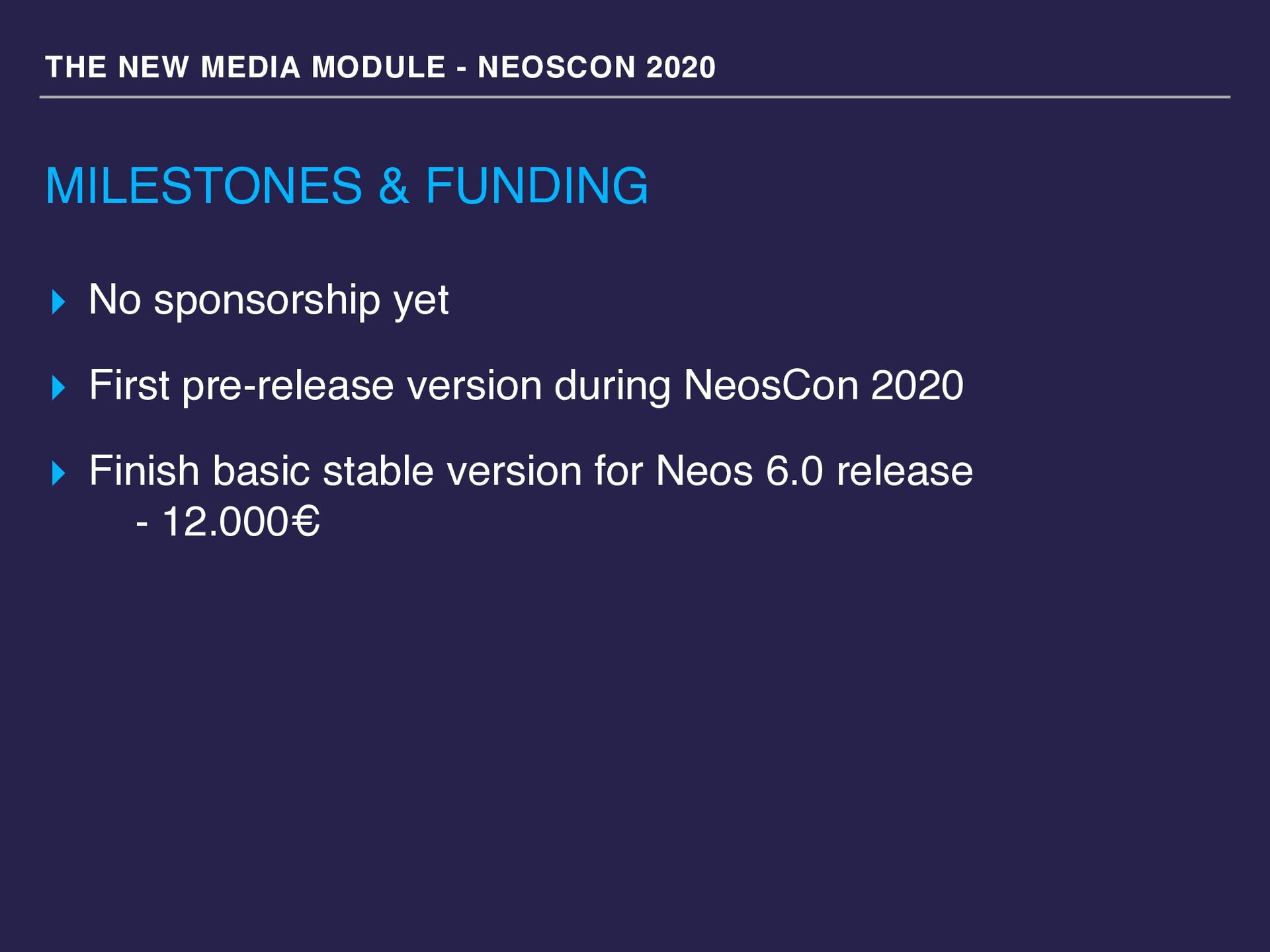Click the word 'sponsorship' in the first bullet
The image size is (1270, 952).
[267, 302]
